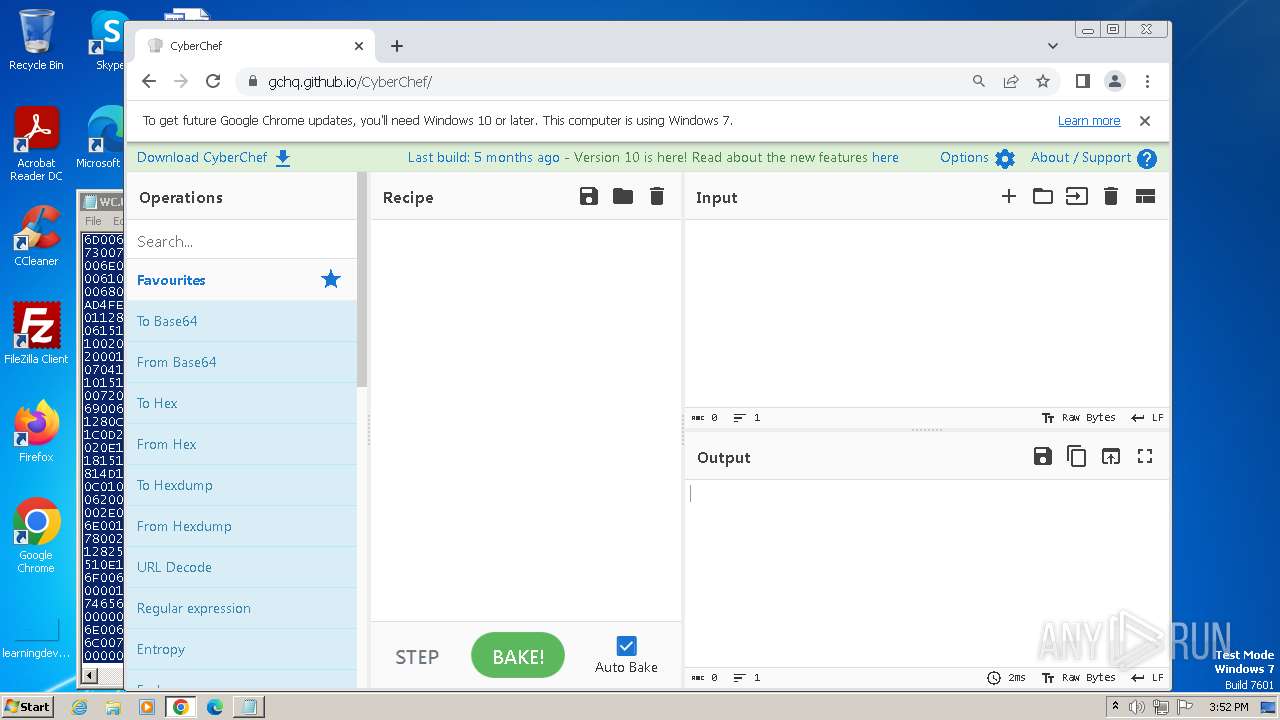
Task: Follow the Learn more link
Action: (x=1089, y=121)
